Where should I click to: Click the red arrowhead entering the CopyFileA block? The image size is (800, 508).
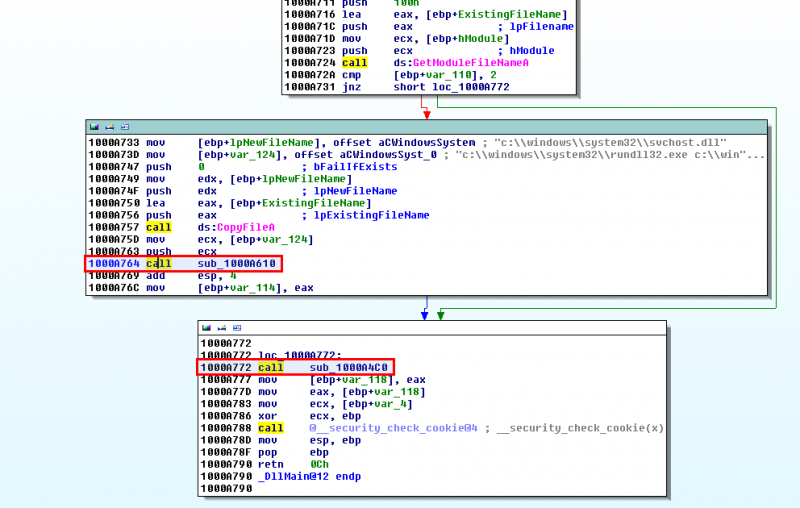[x=427, y=115]
